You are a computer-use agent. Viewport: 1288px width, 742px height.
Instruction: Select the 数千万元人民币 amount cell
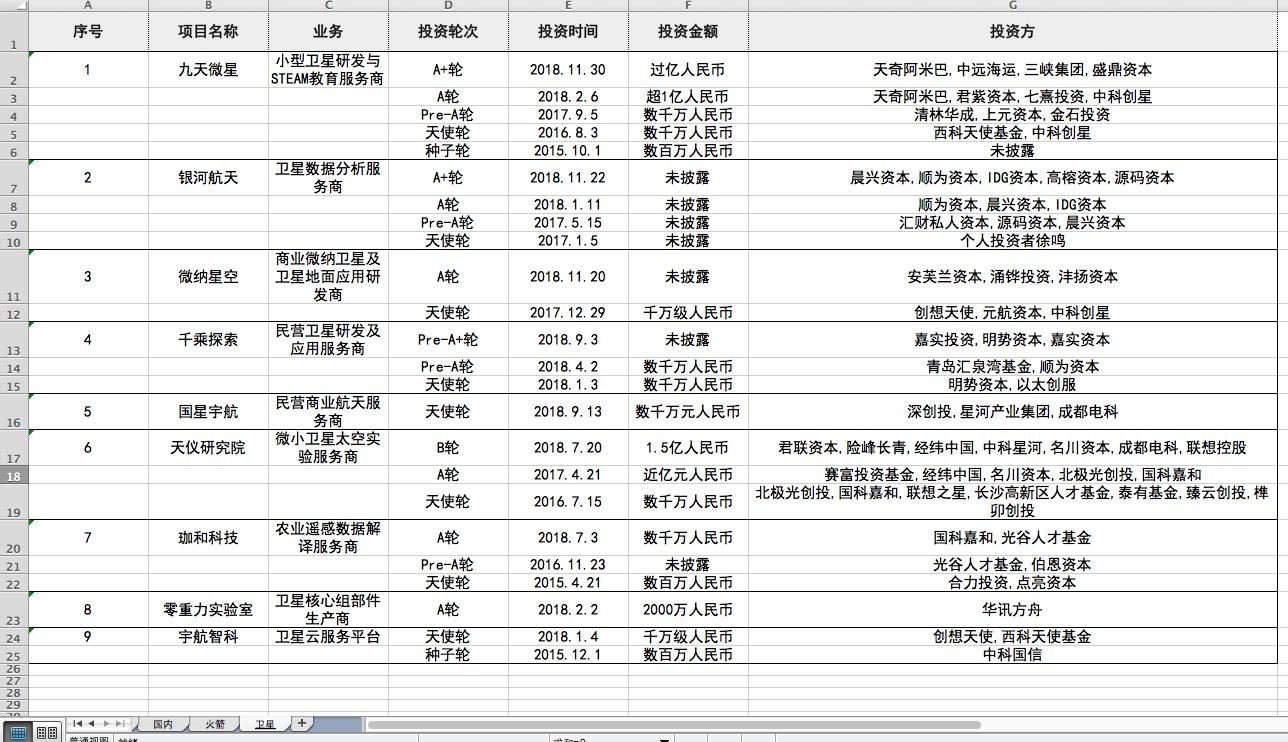[688, 412]
